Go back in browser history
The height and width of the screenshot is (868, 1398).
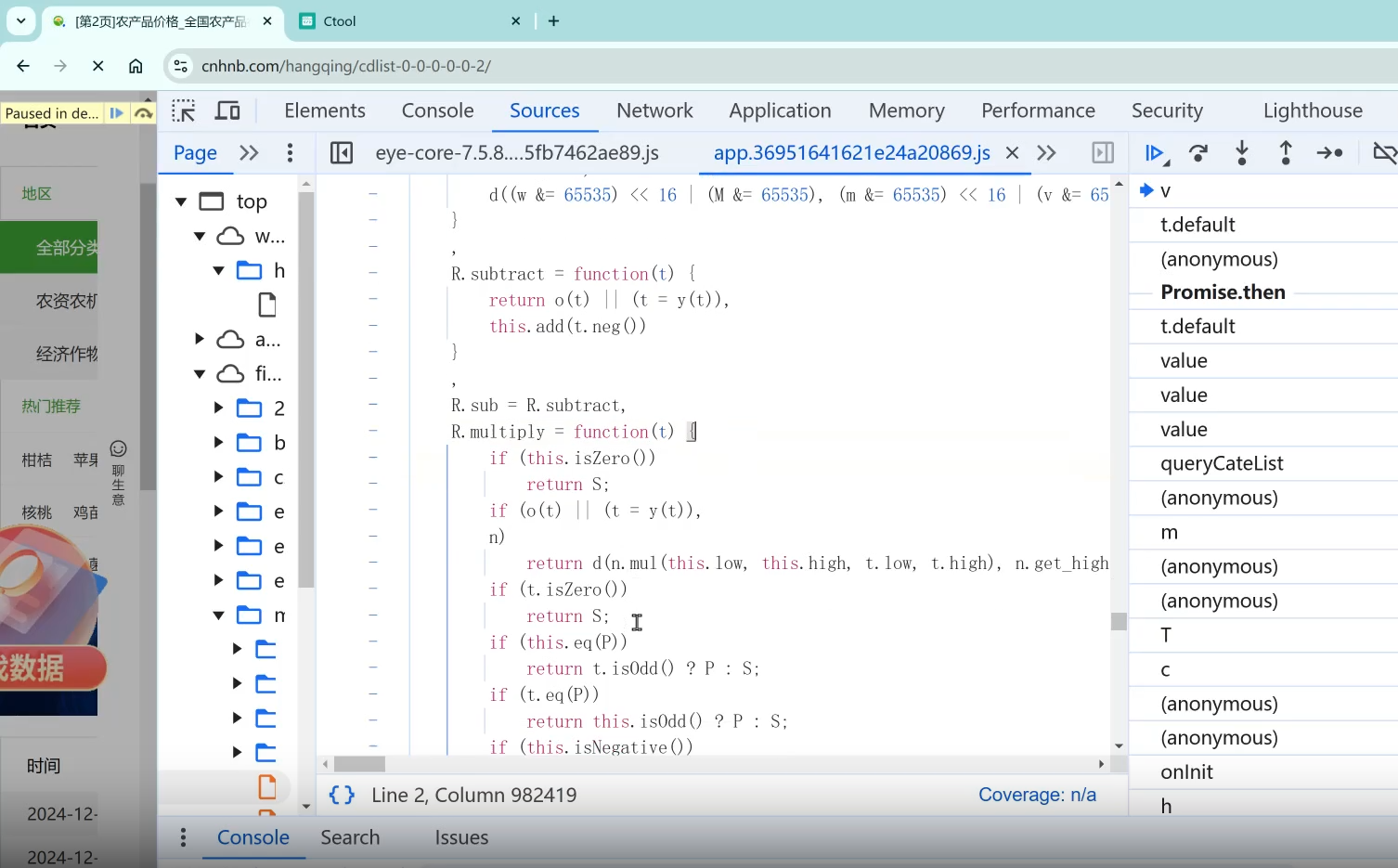tap(23, 66)
